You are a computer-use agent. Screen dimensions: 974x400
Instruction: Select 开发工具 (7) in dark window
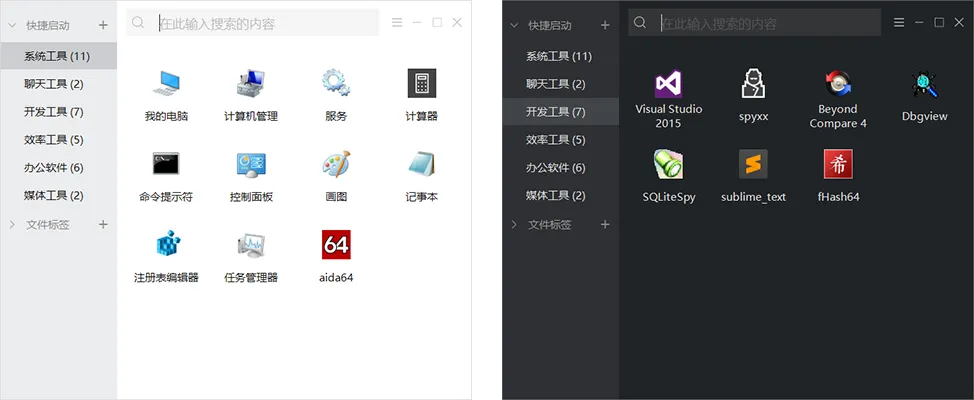560,112
